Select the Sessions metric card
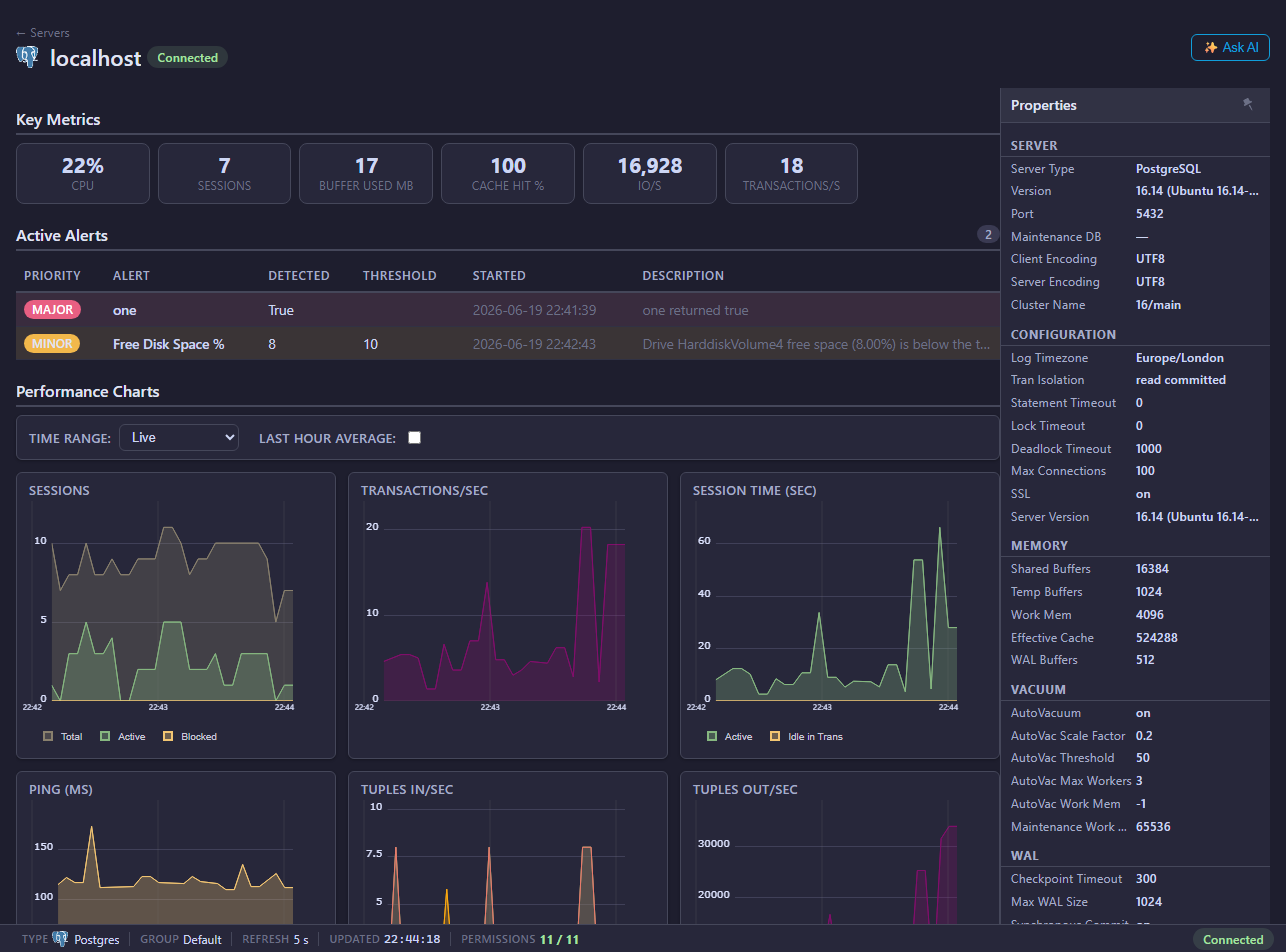Viewport: 1286px width, 952px height. (x=225, y=173)
